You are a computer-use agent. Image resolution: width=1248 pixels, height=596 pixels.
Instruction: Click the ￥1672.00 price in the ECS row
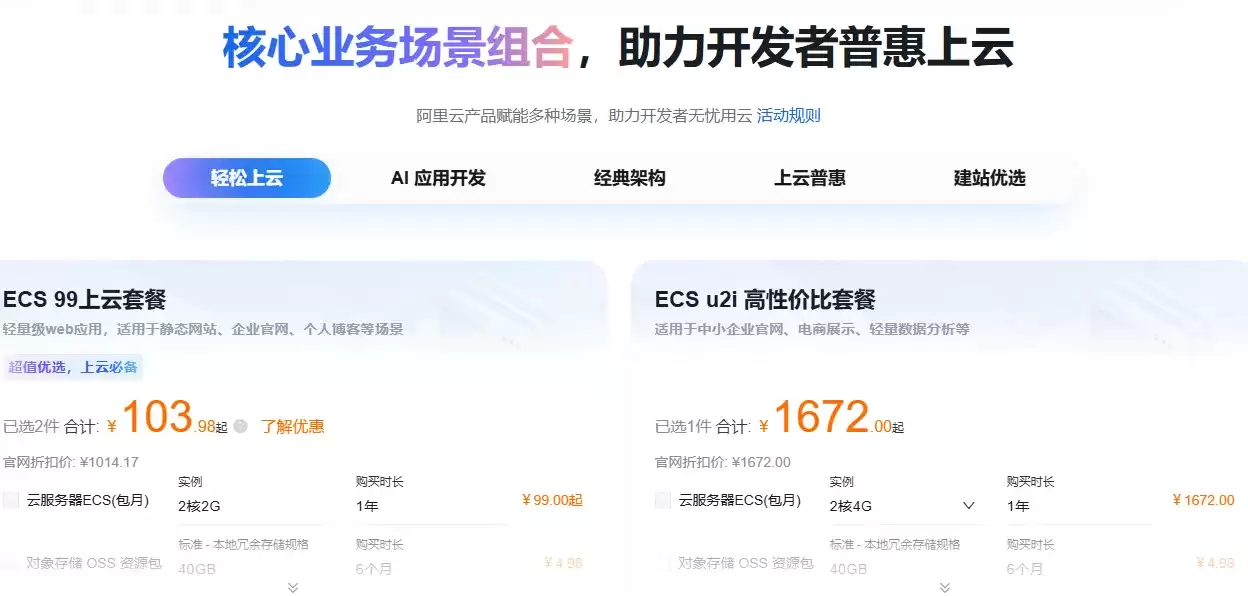(x=1203, y=500)
